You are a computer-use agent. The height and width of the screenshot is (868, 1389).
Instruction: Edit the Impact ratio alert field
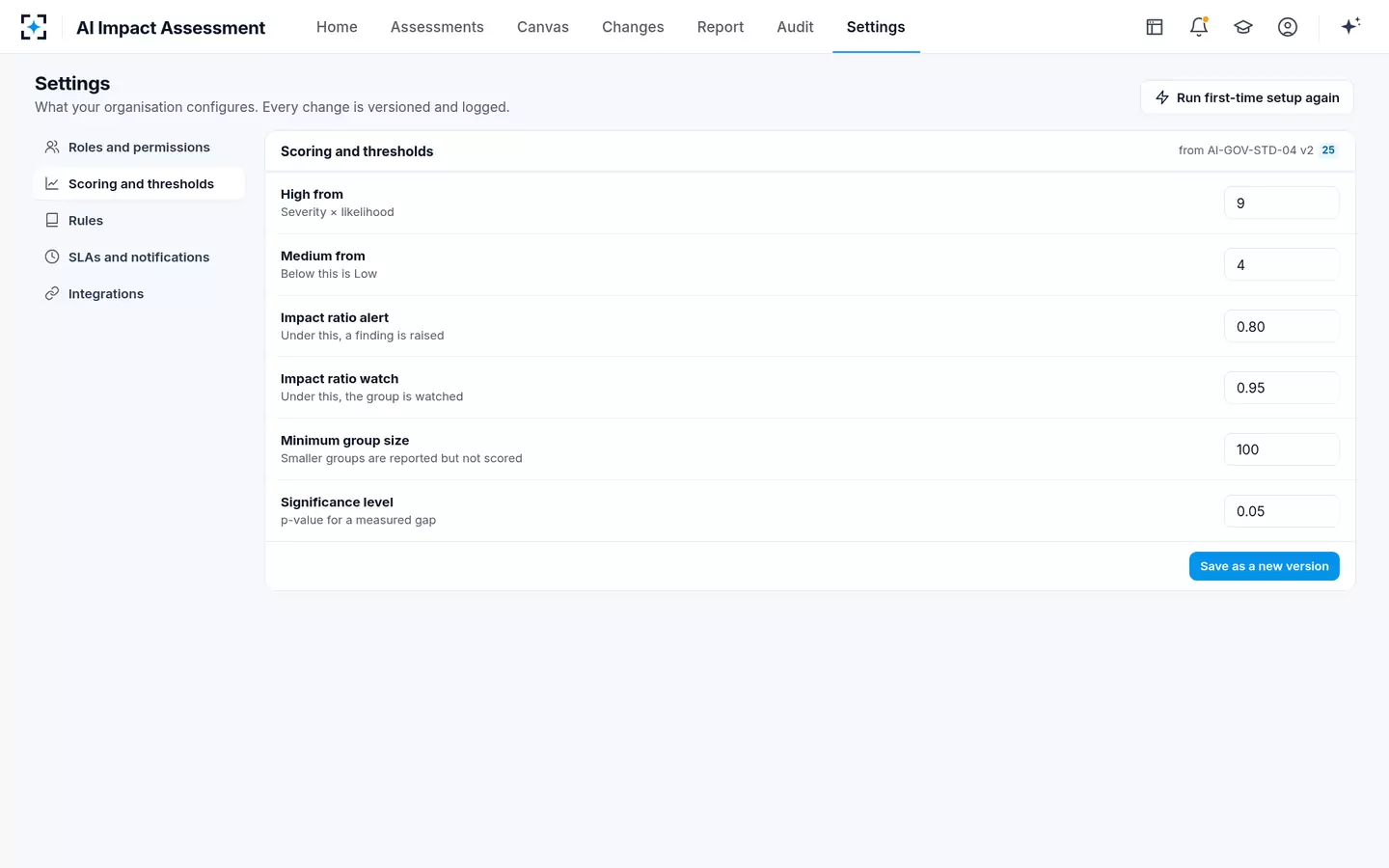tap(1281, 327)
